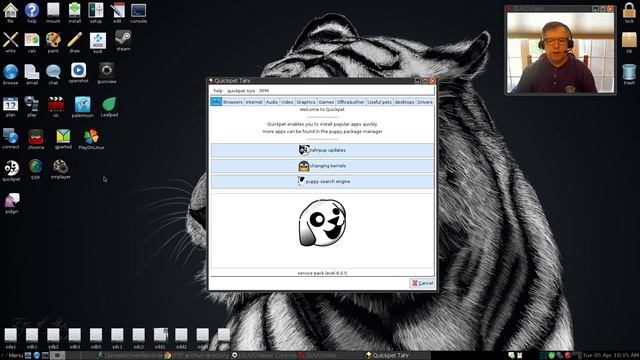Image resolution: width=640 pixels, height=360 pixels.
Task: Switch to the Graphics tab
Action: point(306,102)
